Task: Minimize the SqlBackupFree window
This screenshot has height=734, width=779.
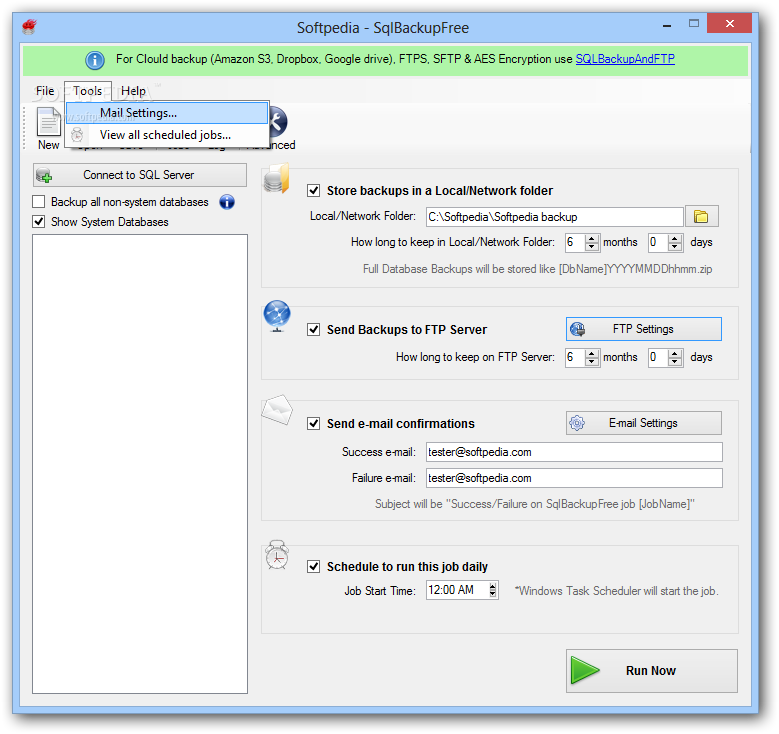Action: (x=667, y=24)
